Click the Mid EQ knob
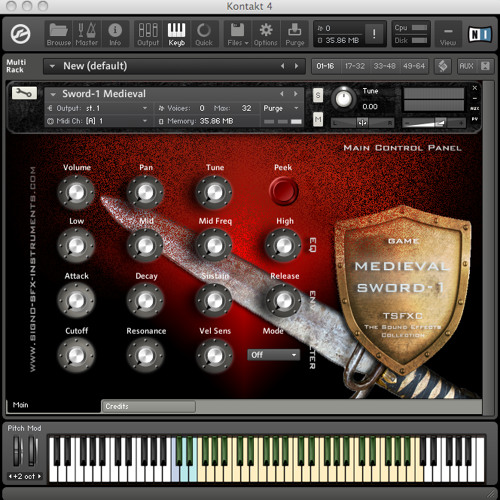This screenshot has height=500, width=500. pyautogui.click(x=146, y=246)
